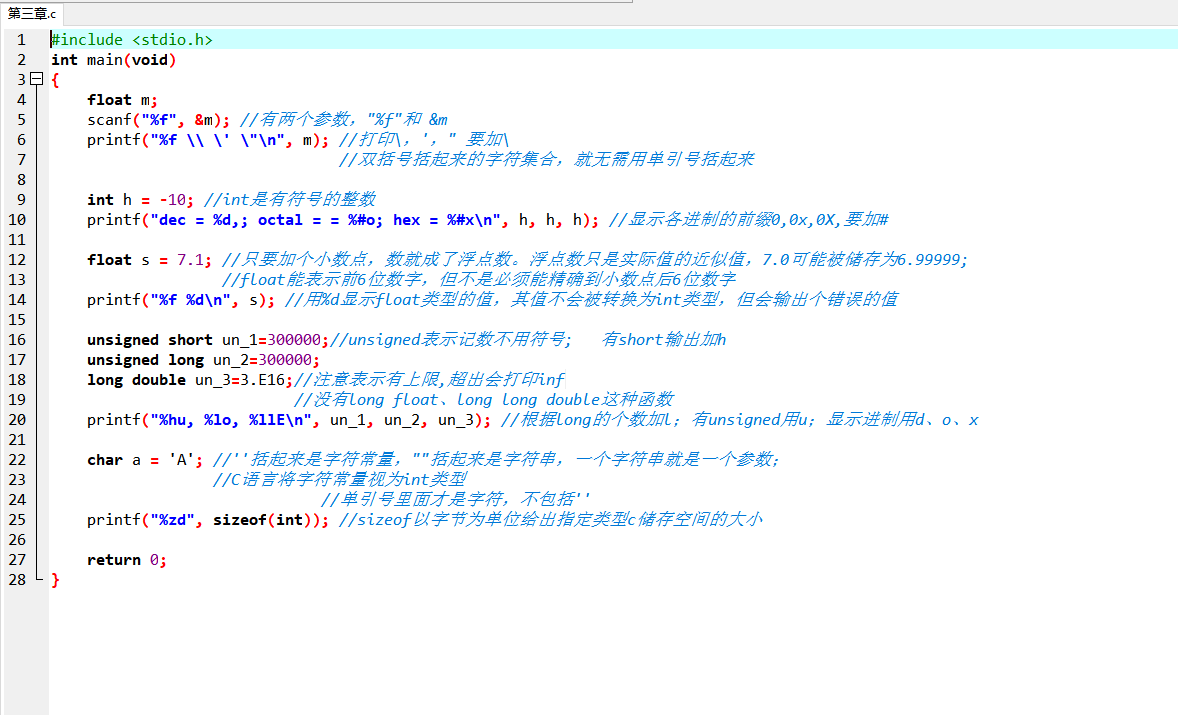Collapse the main function fold marker

[36, 80]
